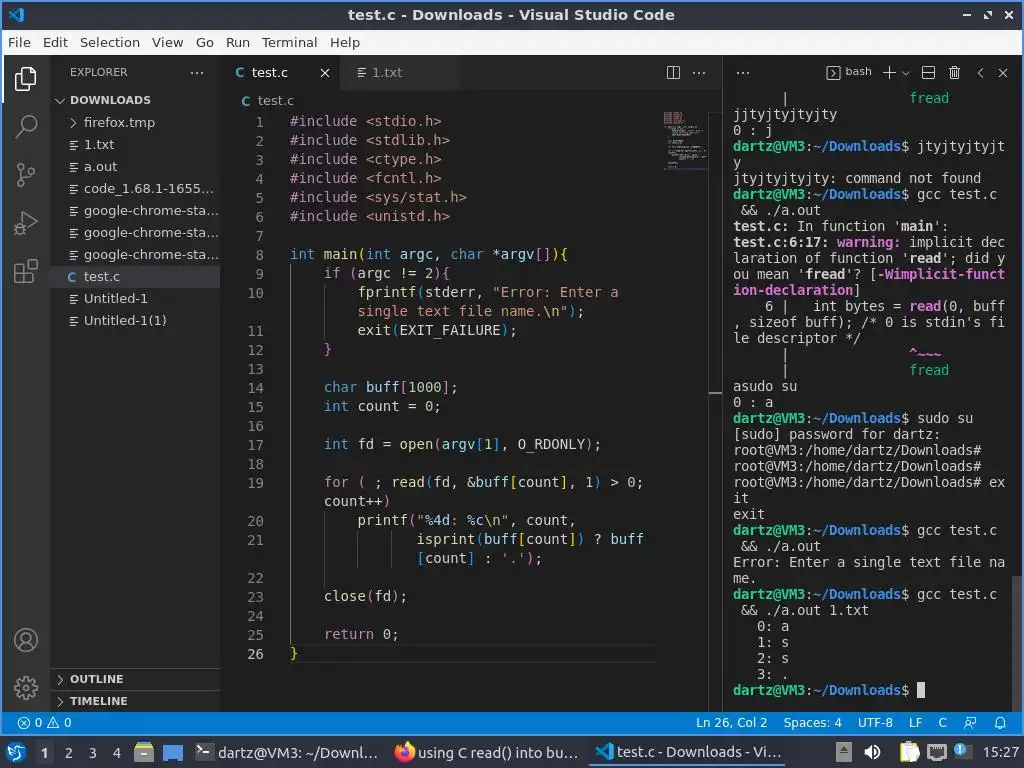This screenshot has width=1024, height=768.
Task: Open the Search view icon
Action: (x=25, y=127)
